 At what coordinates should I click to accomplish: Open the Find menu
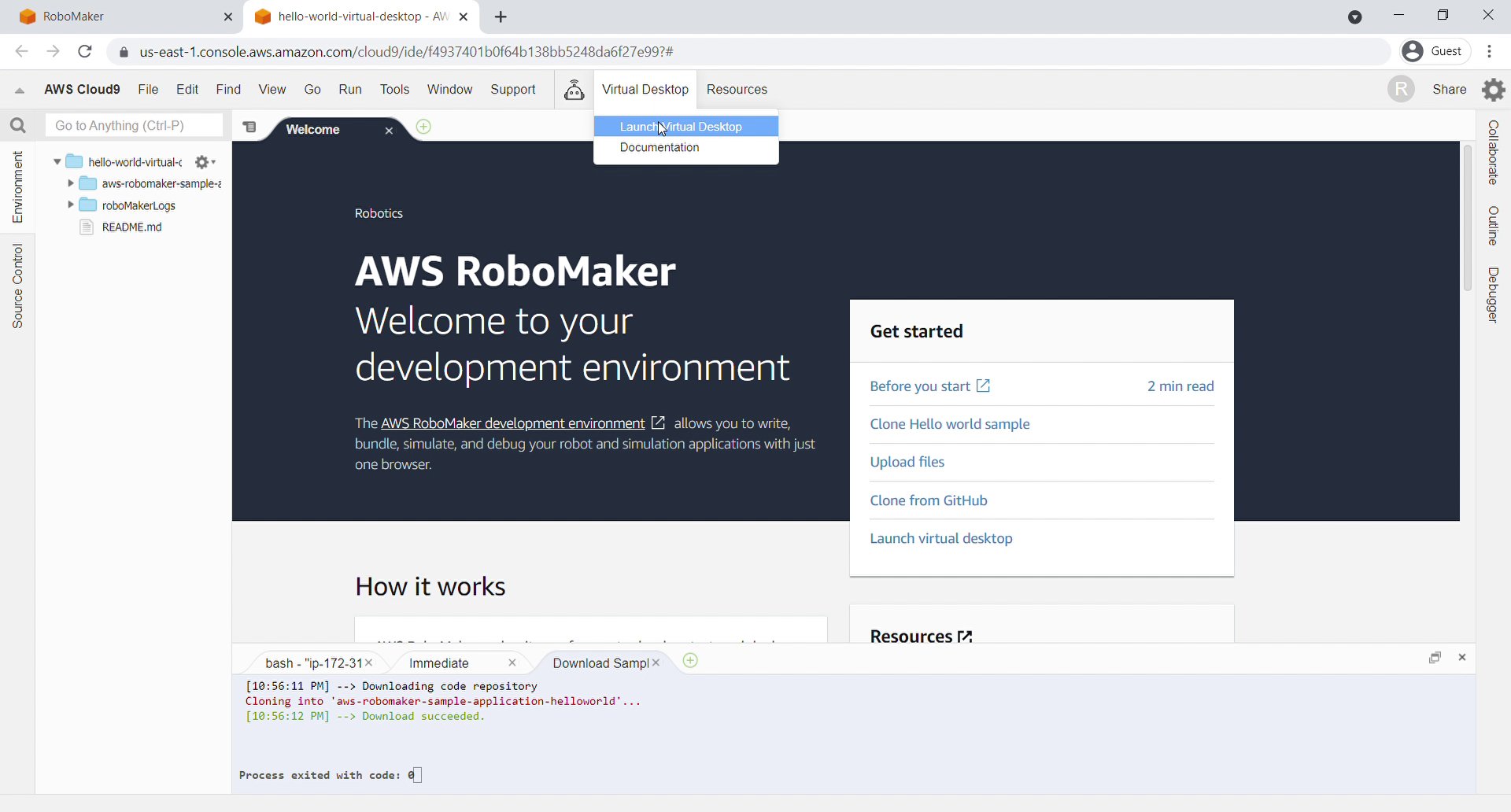[228, 90]
